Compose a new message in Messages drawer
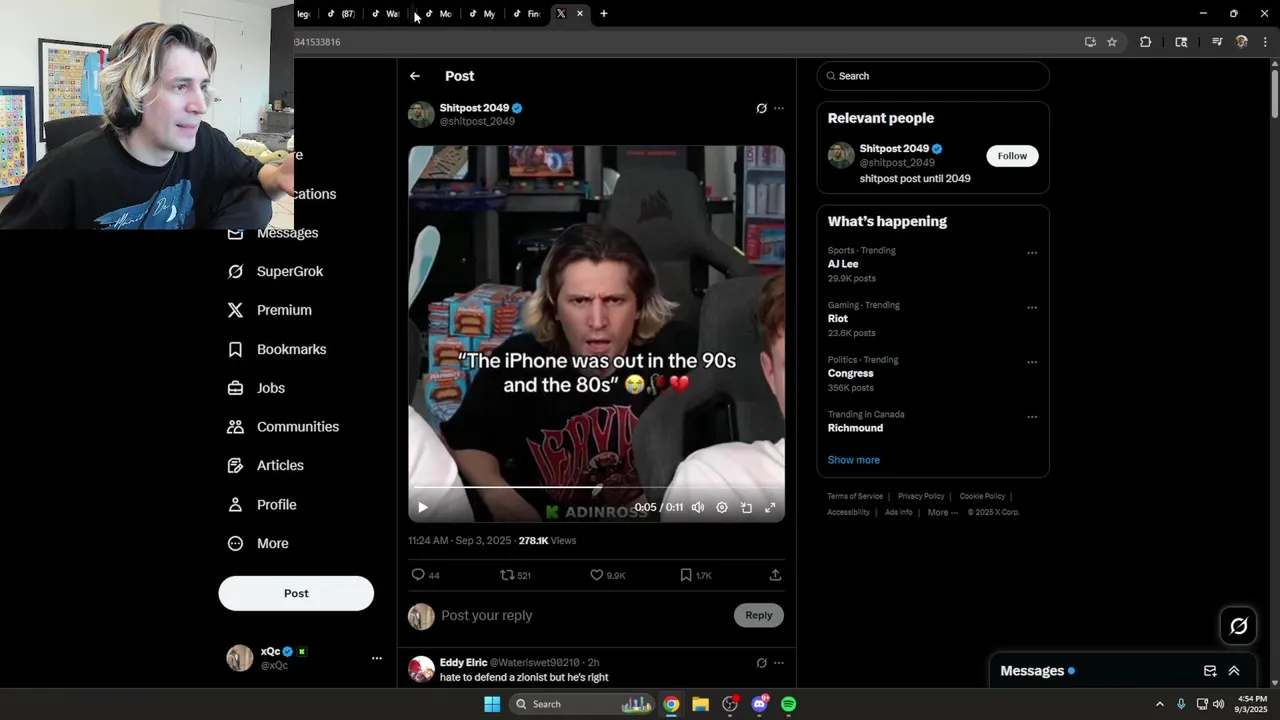This screenshot has width=1280, height=720. [1210, 671]
